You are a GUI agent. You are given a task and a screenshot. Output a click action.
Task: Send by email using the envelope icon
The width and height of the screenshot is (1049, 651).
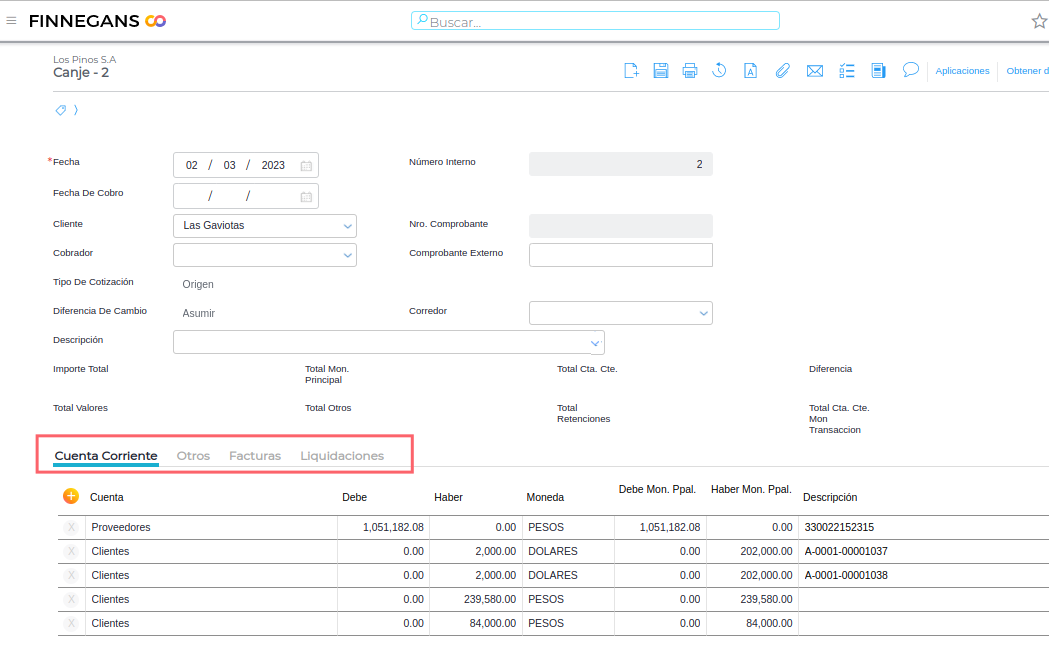(x=815, y=70)
